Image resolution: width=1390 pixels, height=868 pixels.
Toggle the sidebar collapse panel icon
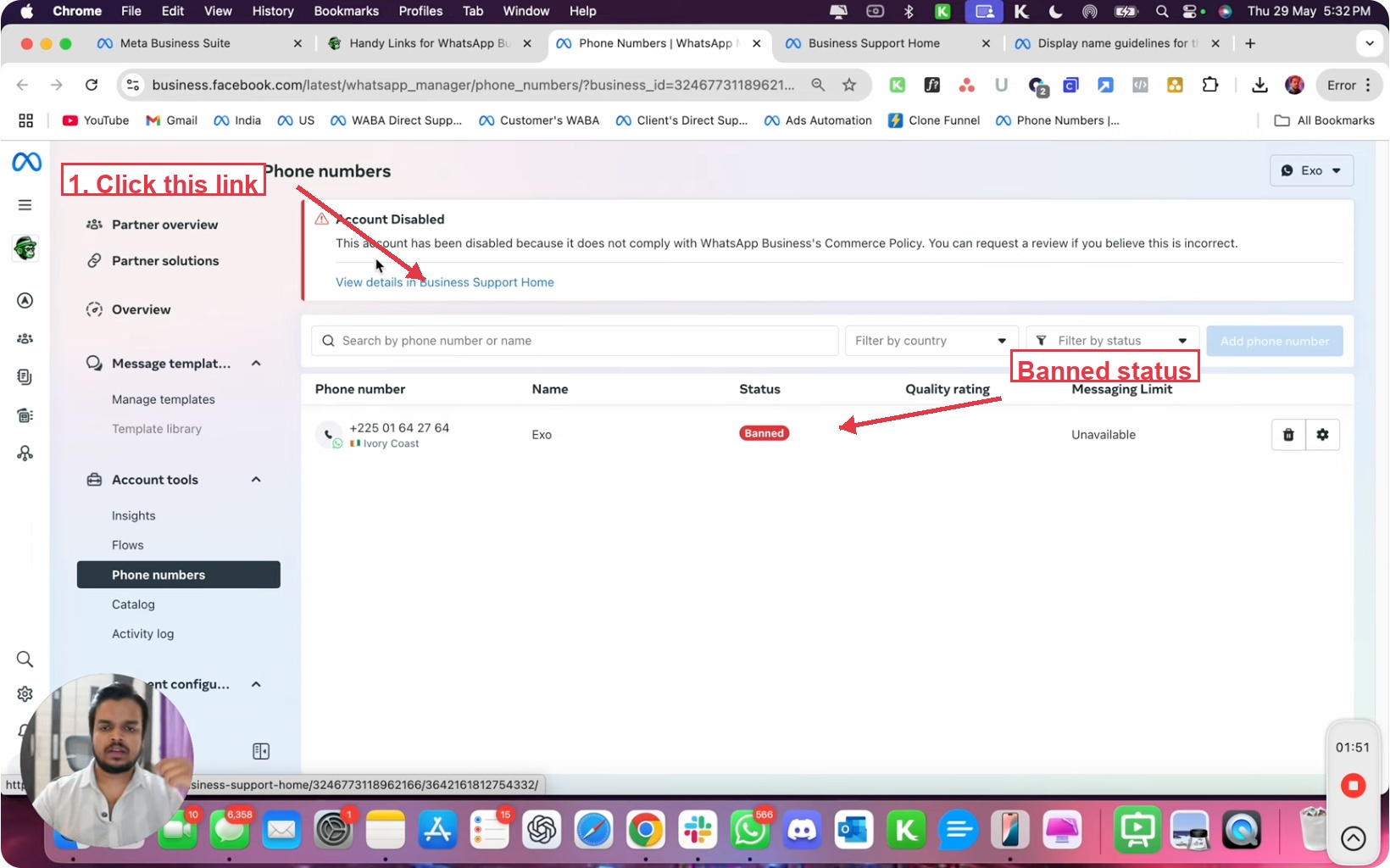pos(261,751)
